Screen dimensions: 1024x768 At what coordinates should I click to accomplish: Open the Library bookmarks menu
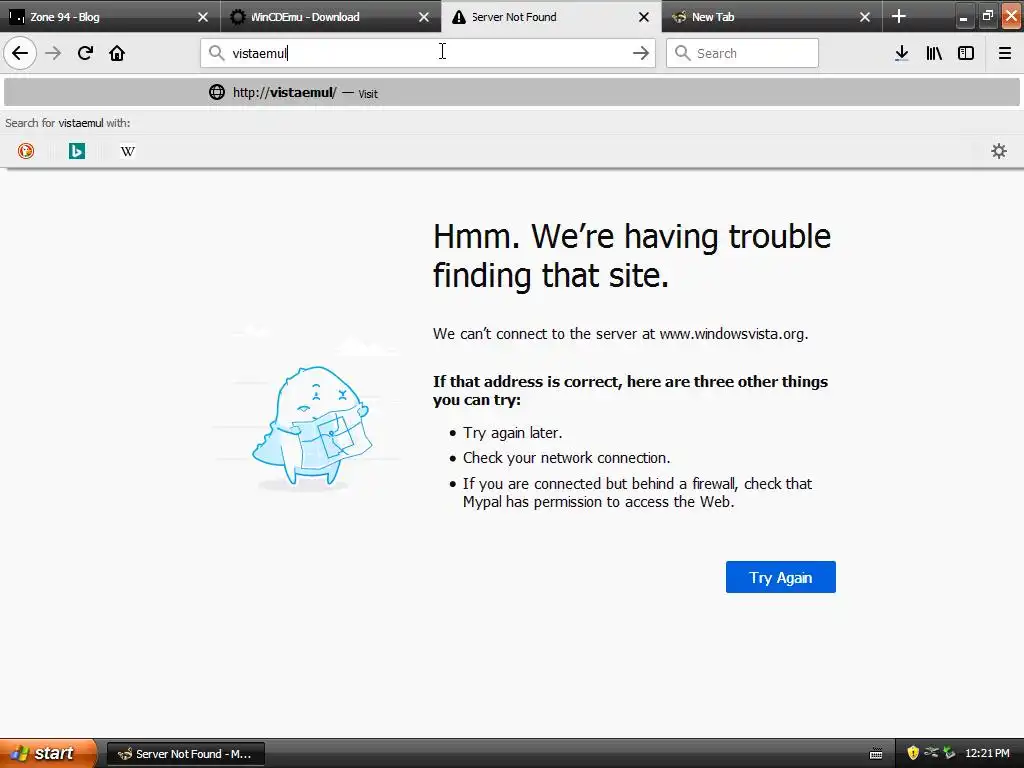point(934,53)
